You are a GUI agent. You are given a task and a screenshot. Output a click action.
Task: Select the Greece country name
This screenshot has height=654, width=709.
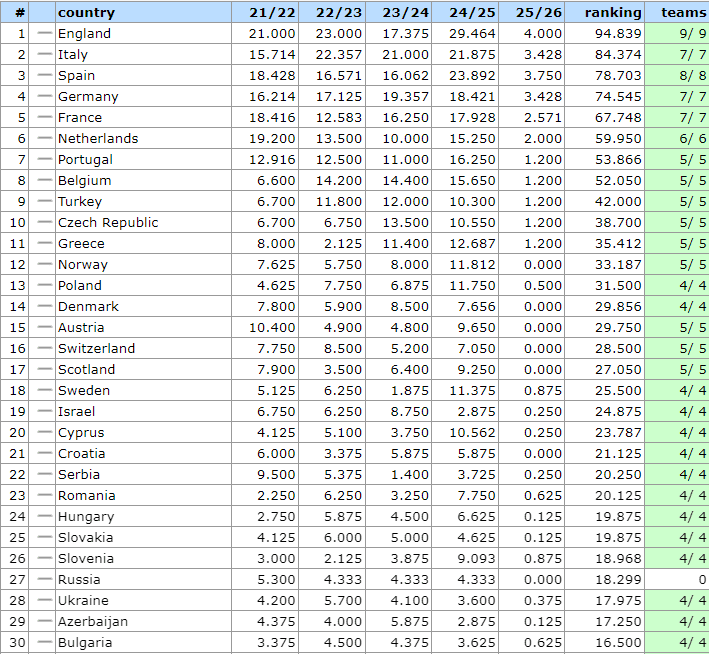(x=81, y=243)
